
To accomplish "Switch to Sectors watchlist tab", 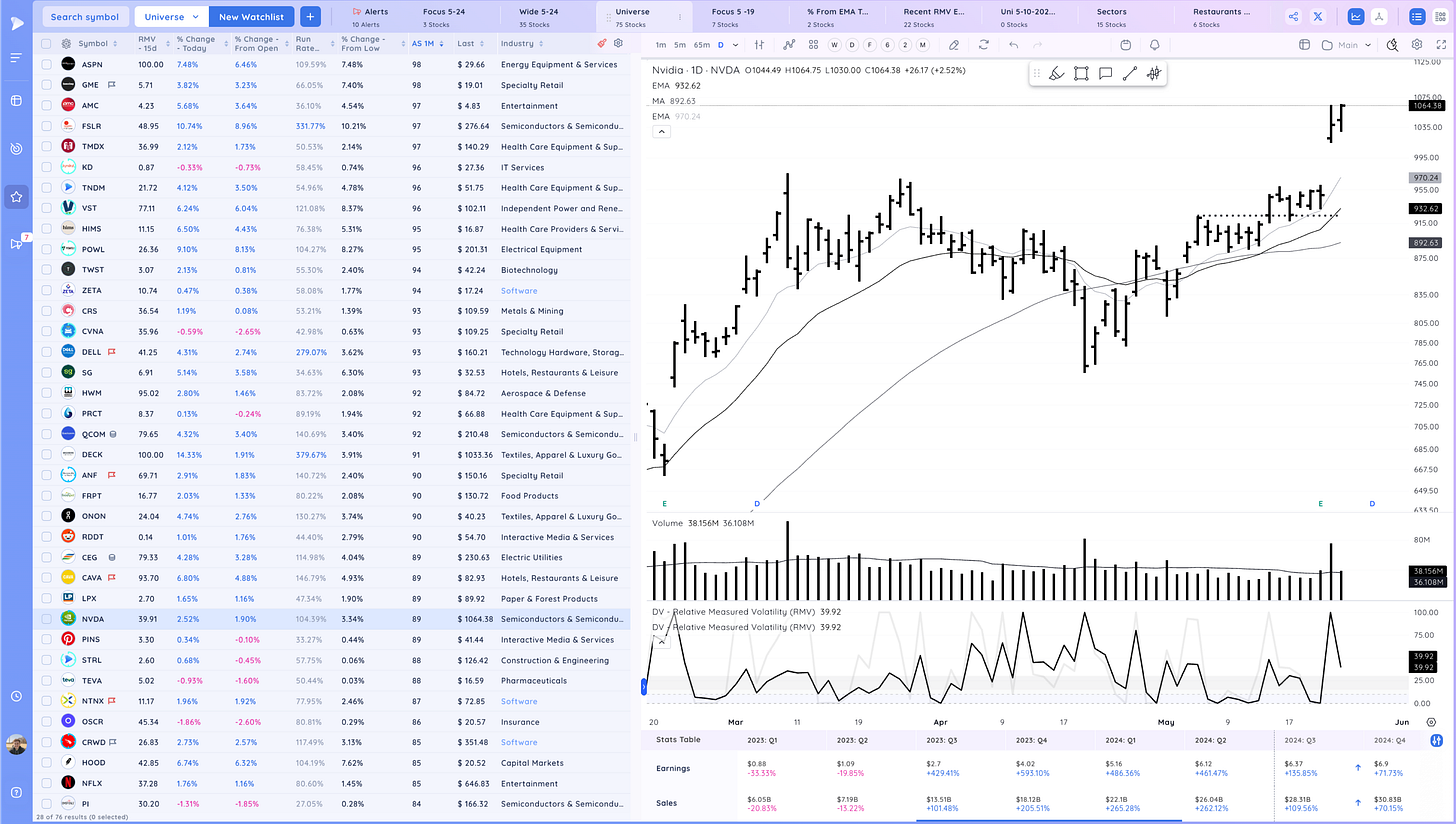I will pyautogui.click(x=1111, y=17).
